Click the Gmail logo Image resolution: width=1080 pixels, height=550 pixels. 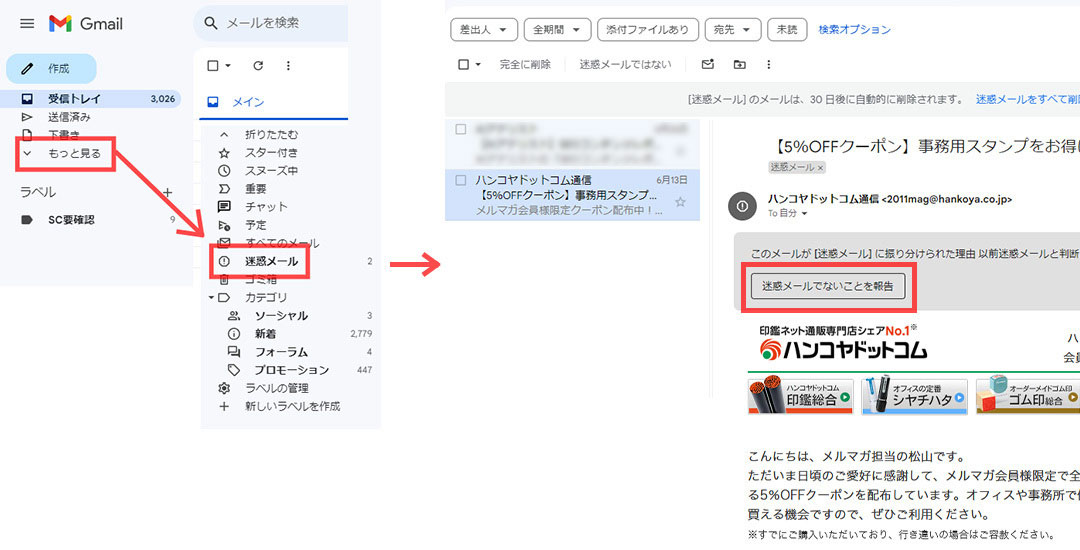(85, 23)
